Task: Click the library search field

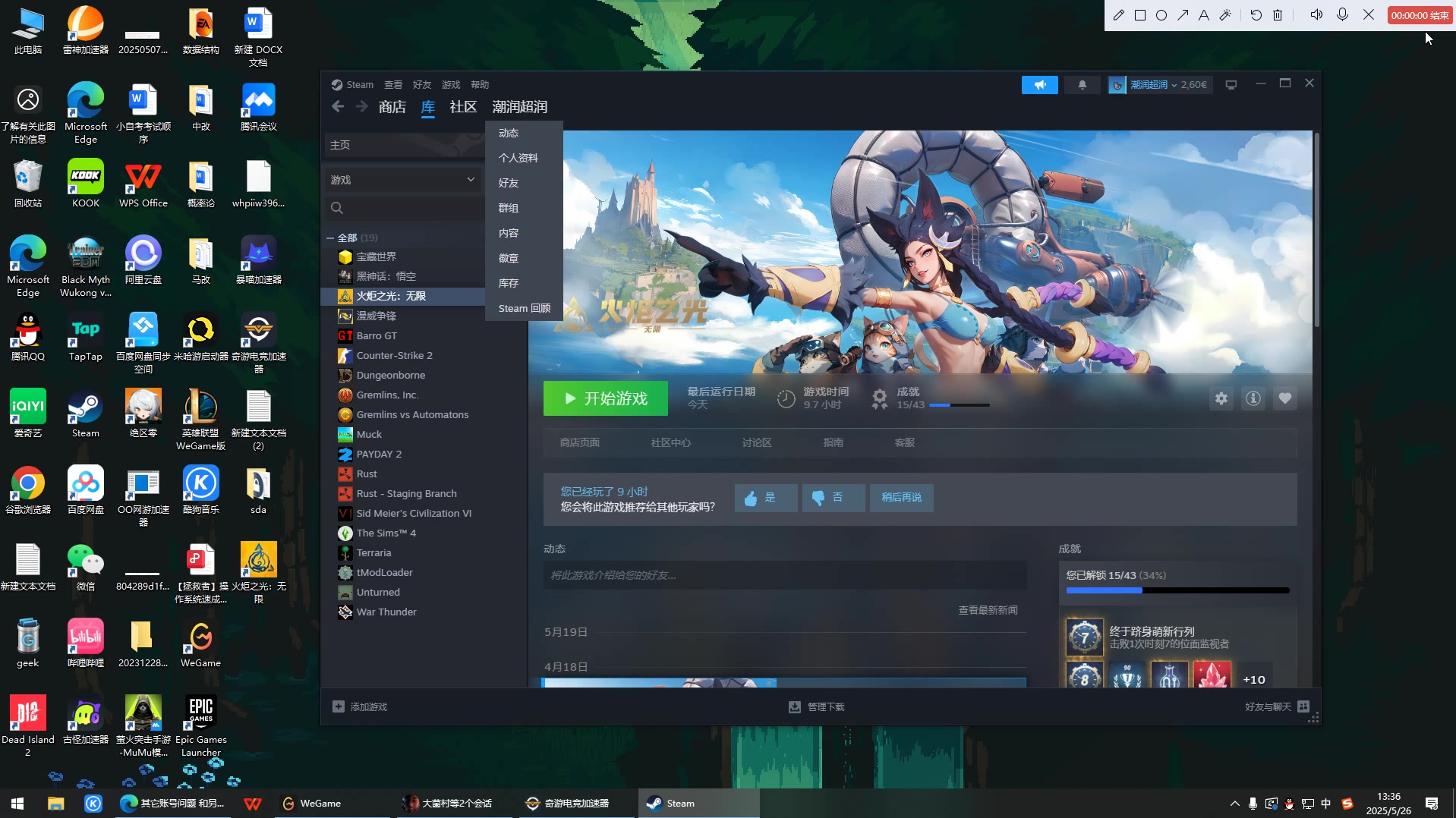Action: point(406,208)
